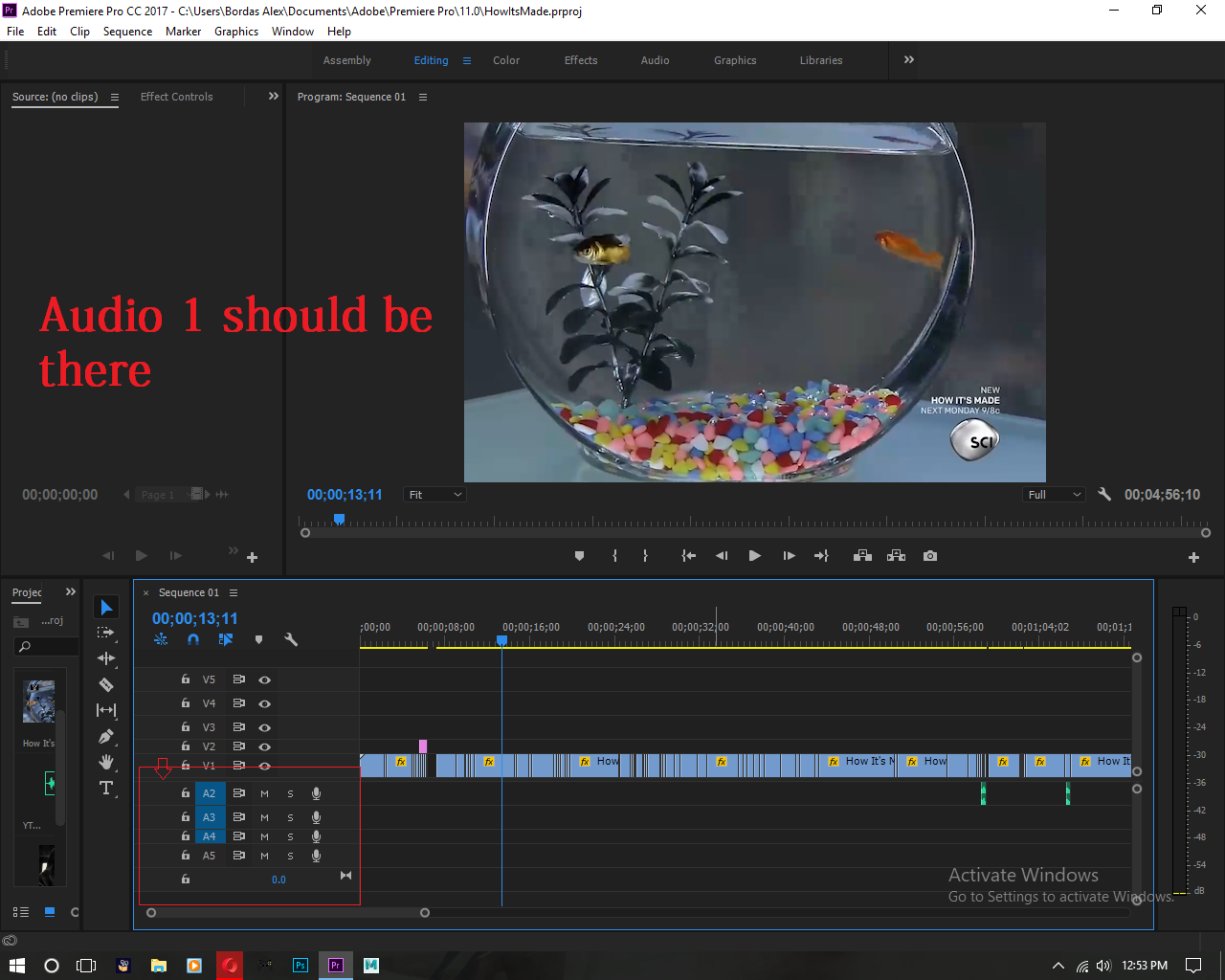The height and width of the screenshot is (980, 1225).
Task: Select the Track Select Forward tool
Action: (106, 633)
